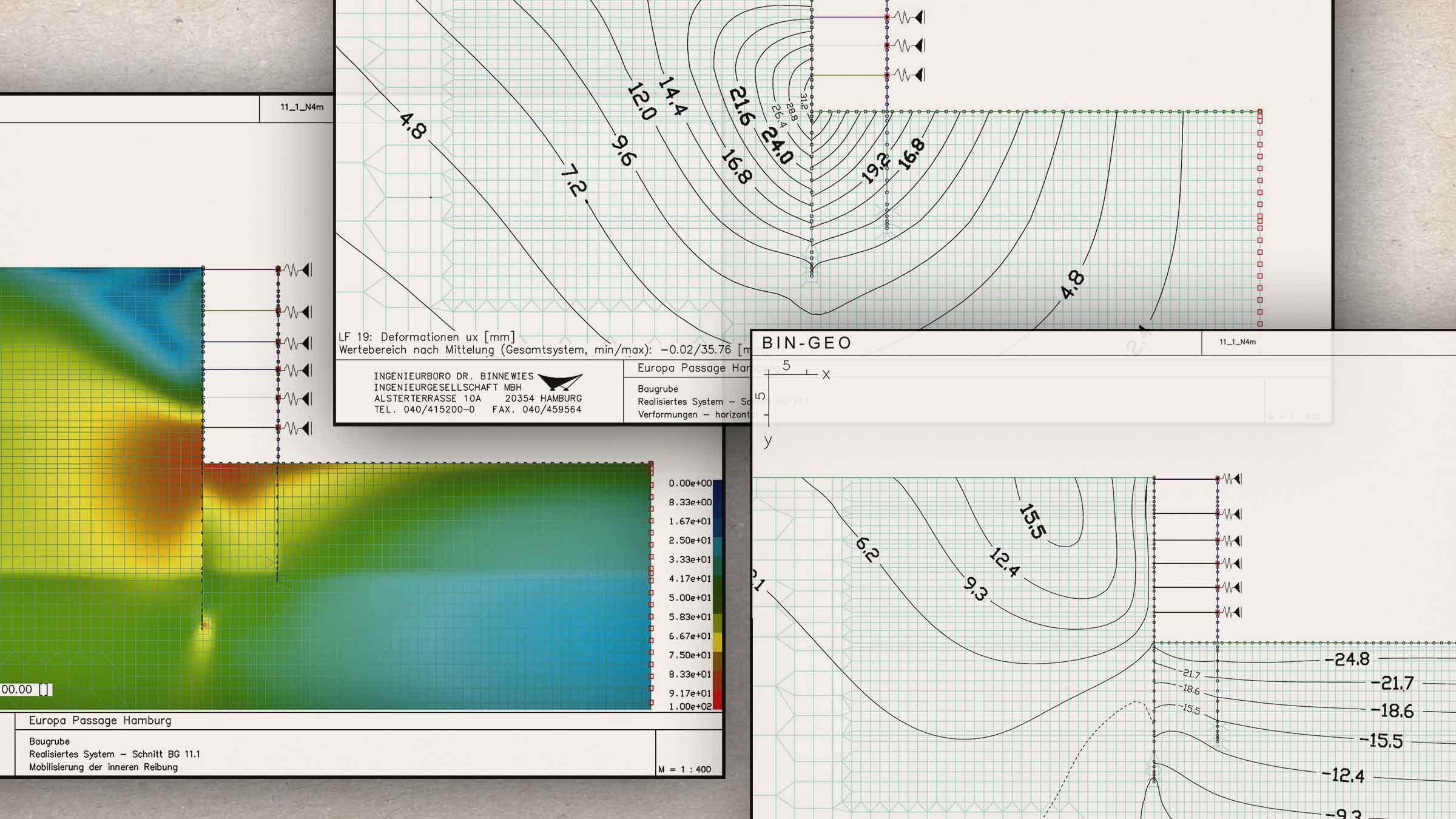Select legend value 1.00e+02
The width and height of the screenshot is (1456, 819).
690,706
